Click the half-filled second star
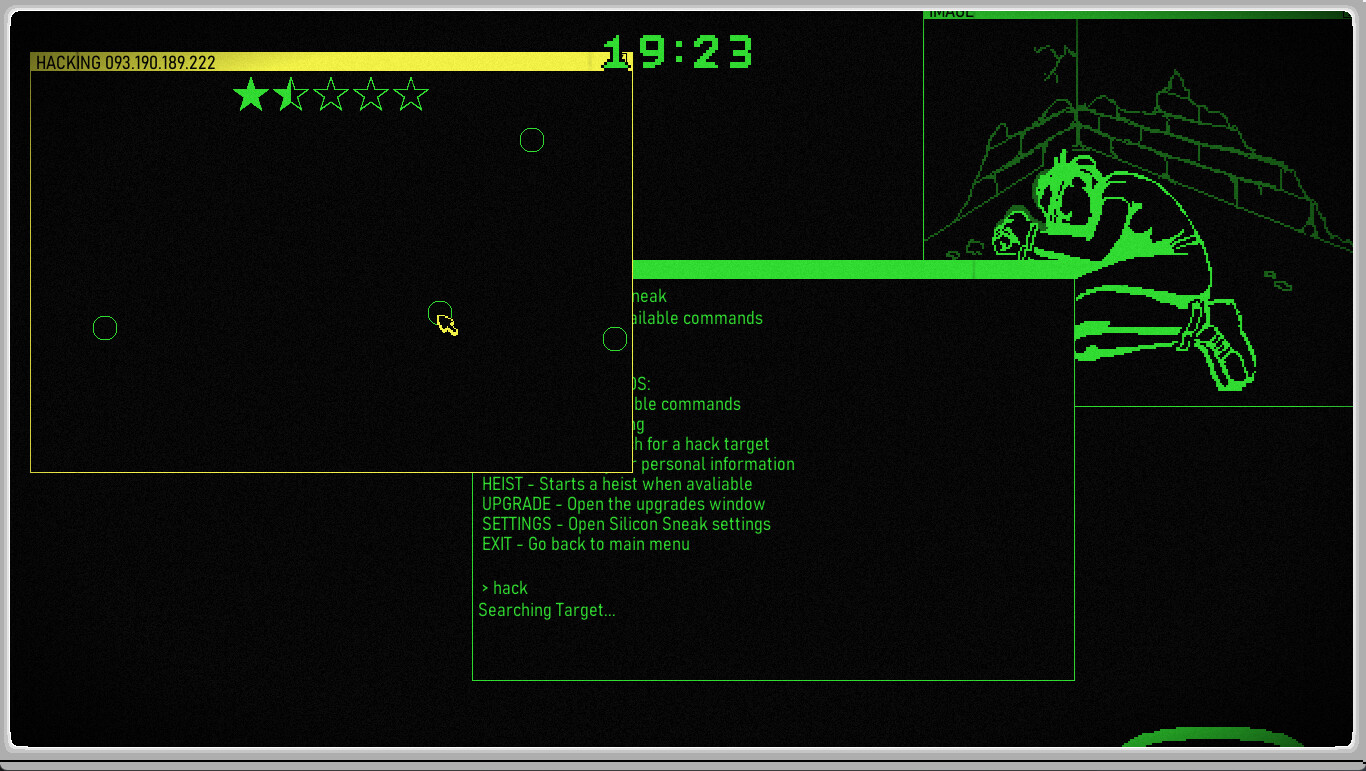Viewport: 1366px width, 771px height. point(291,95)
